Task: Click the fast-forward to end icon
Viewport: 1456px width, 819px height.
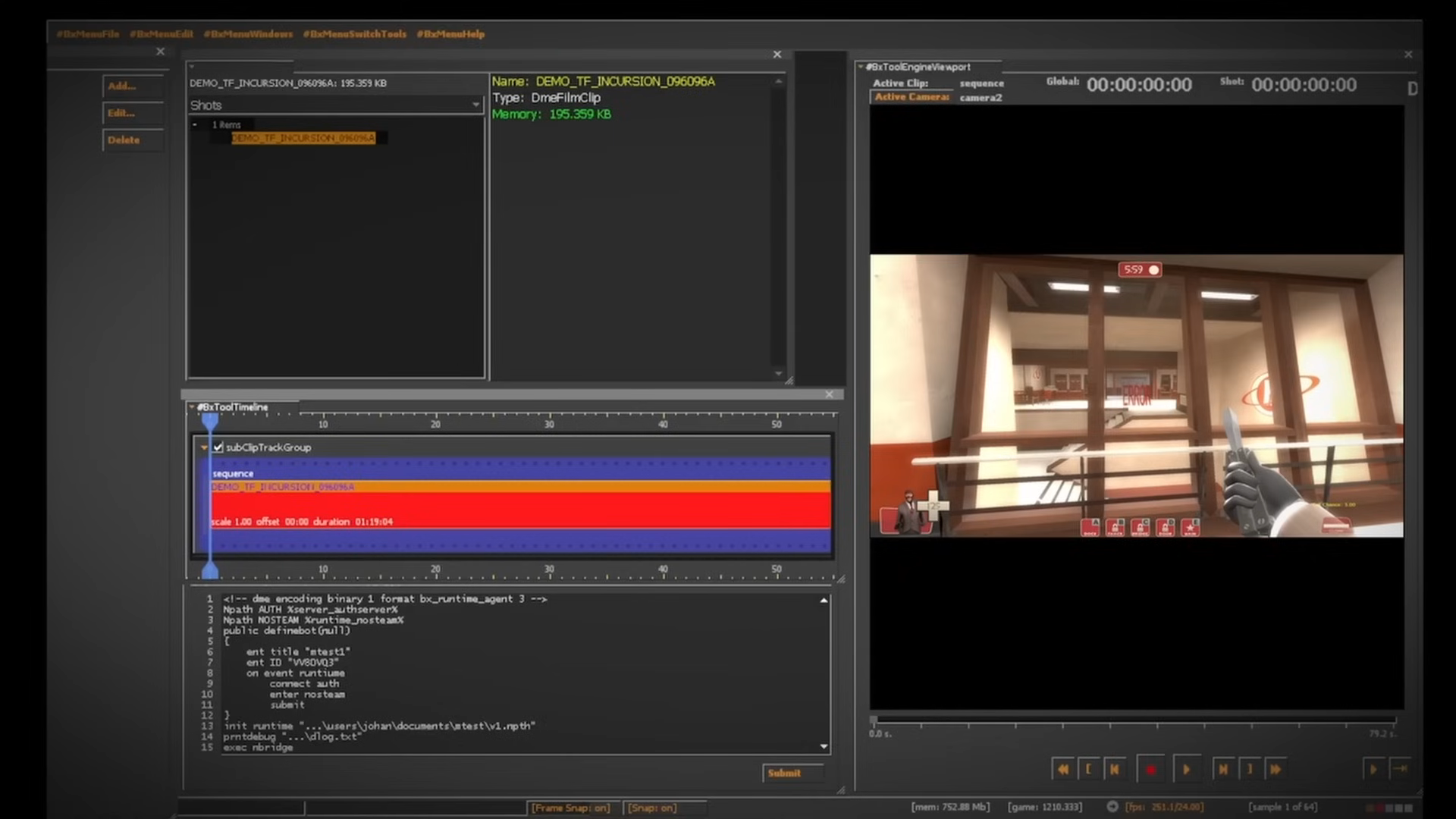Action: coord(1276,769)
